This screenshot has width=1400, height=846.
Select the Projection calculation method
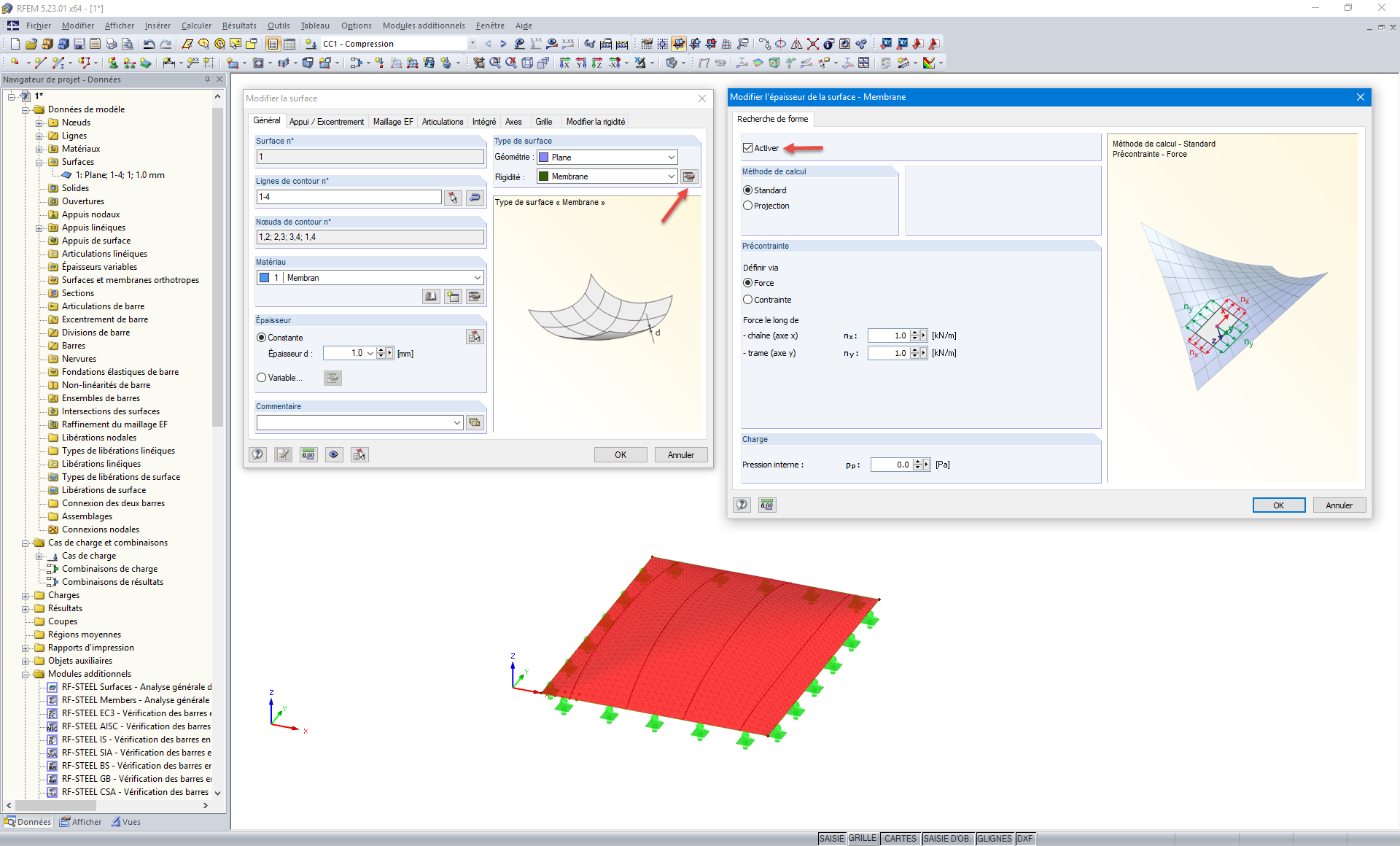(x=747, y=206)
